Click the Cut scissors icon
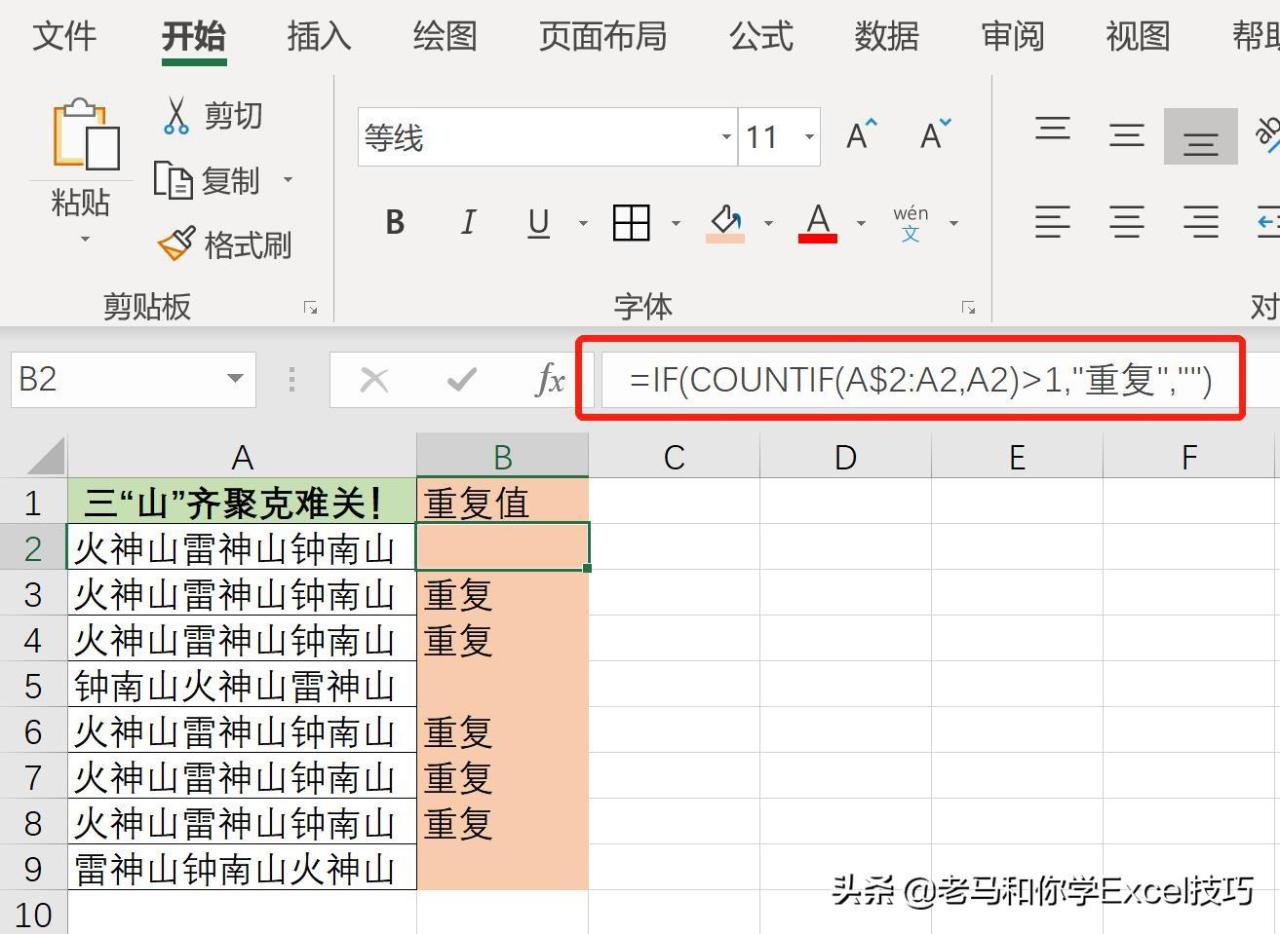This screenshot has height=934, width=1280. [x=176, y=116]
